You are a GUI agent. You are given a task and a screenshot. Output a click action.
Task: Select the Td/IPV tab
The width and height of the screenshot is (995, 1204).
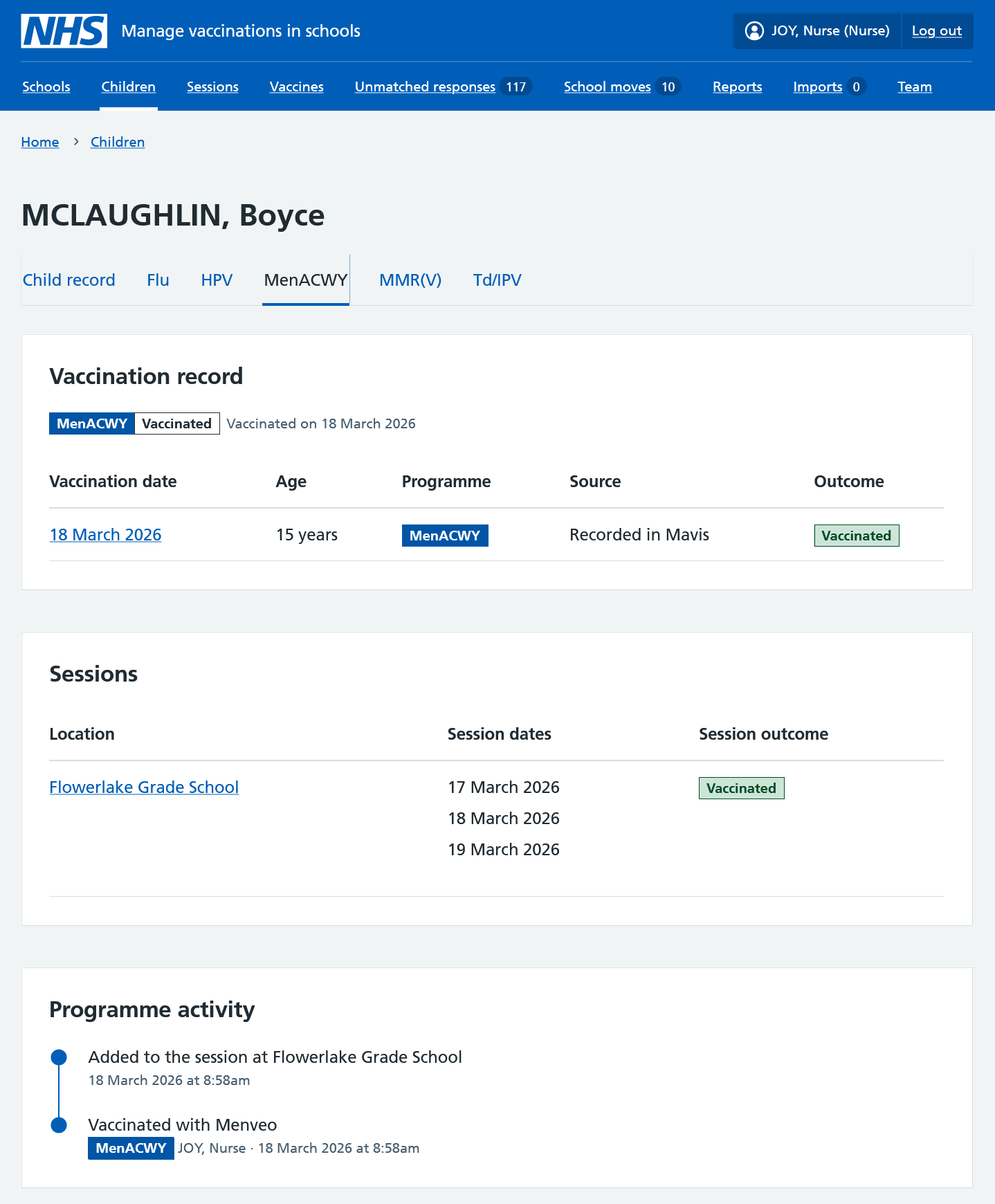coord(497,280)
